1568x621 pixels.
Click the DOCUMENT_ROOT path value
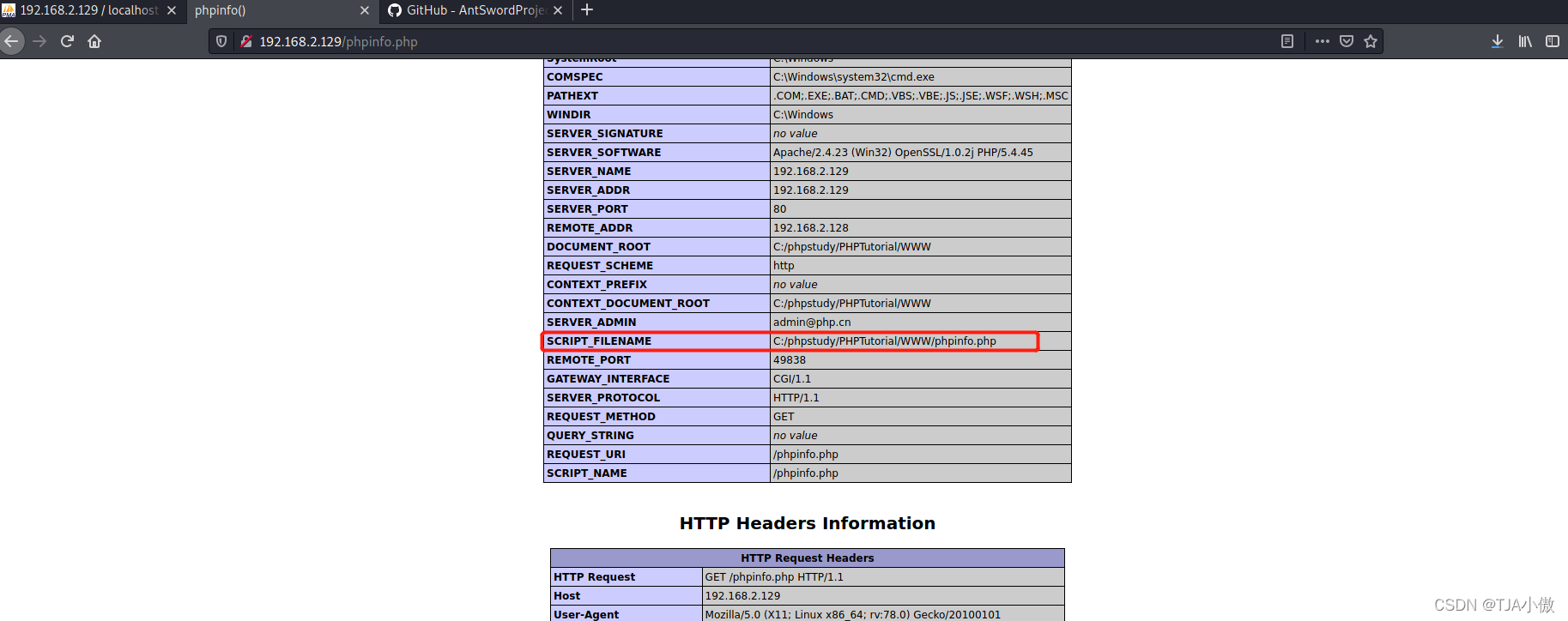(851, 247)
